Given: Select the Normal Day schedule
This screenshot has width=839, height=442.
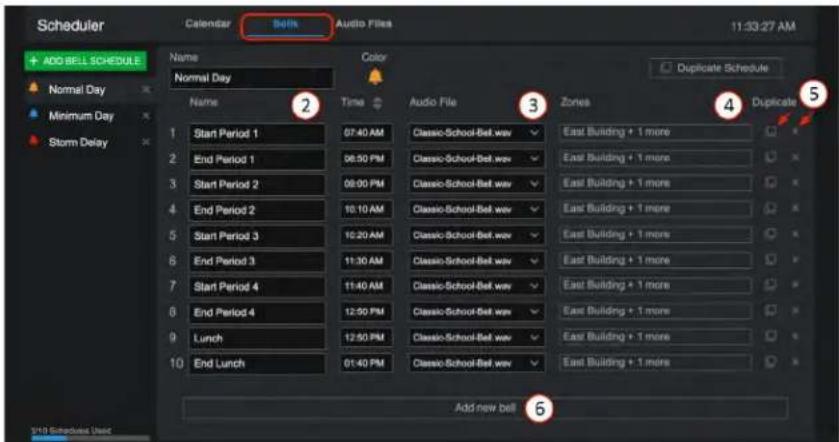Looking at the screenshot, I should (x=77, y=90).
